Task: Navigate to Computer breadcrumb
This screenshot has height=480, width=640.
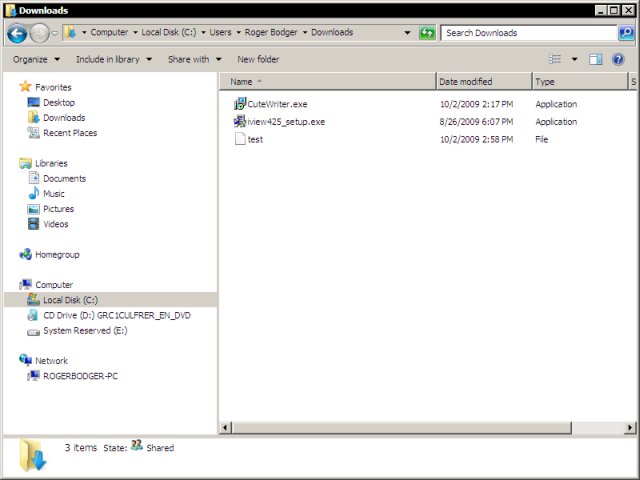Action: pyautogui.click(x=109, y=32)
